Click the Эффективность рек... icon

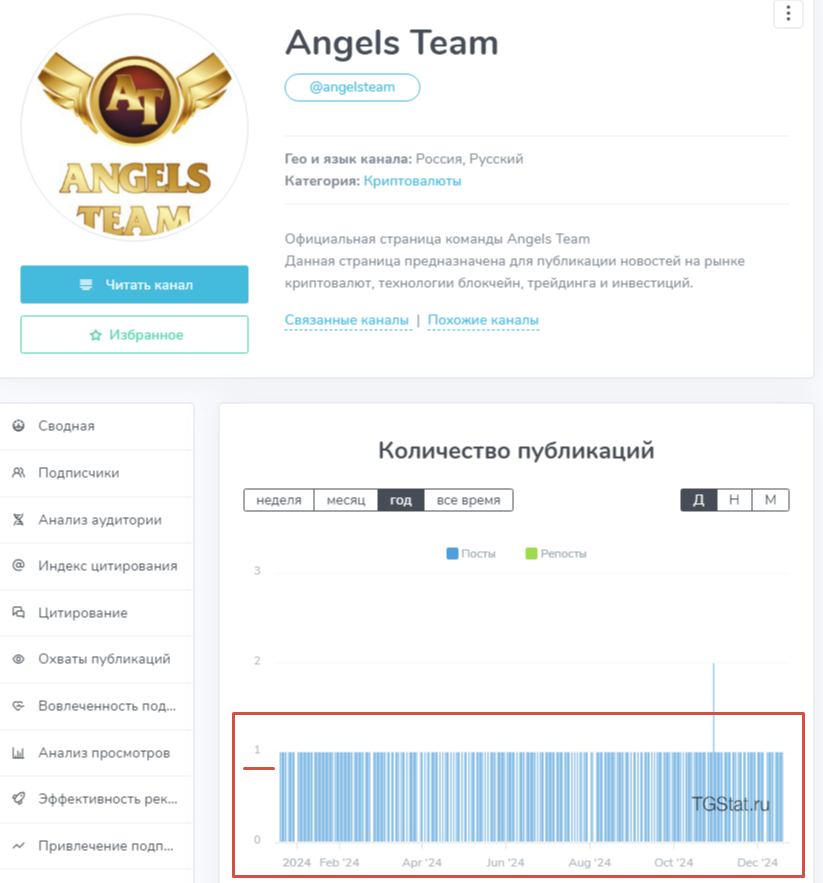[19, 799]
